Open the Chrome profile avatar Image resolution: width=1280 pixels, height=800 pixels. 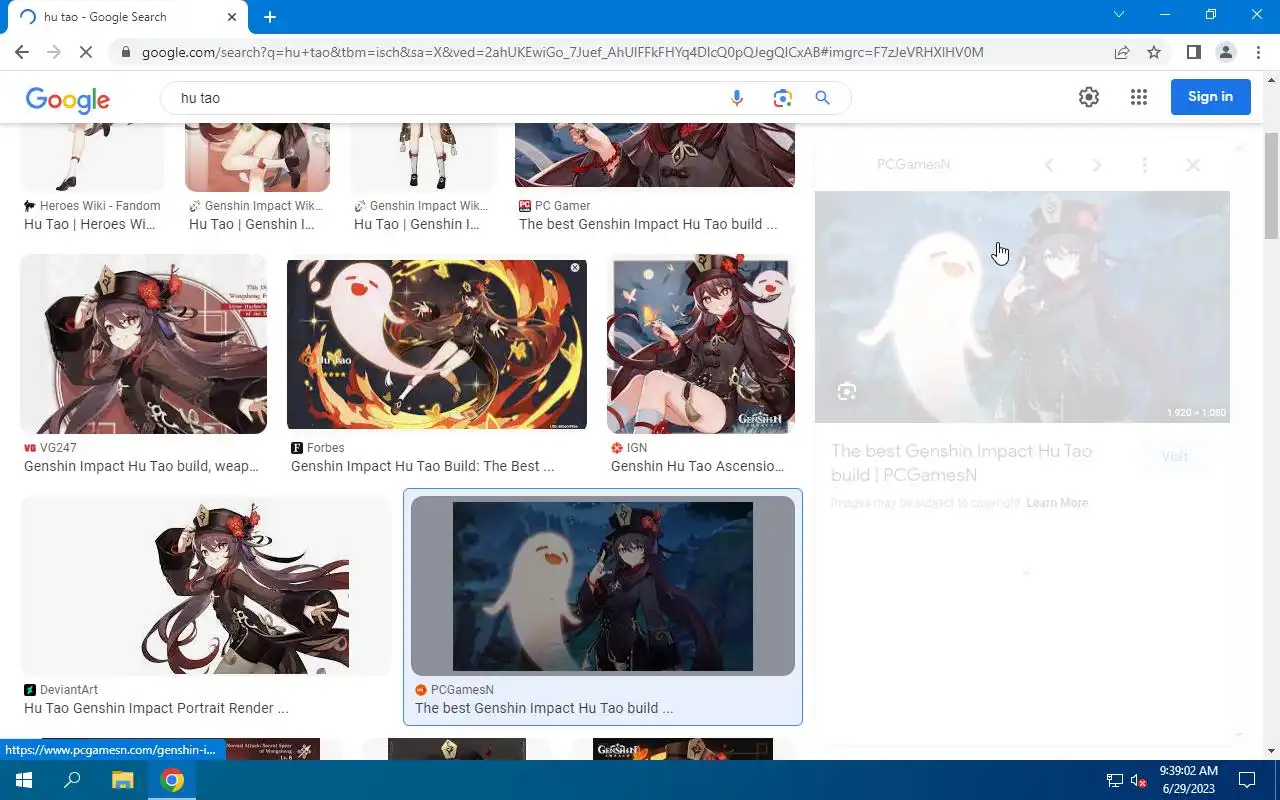pos(1225,52)
